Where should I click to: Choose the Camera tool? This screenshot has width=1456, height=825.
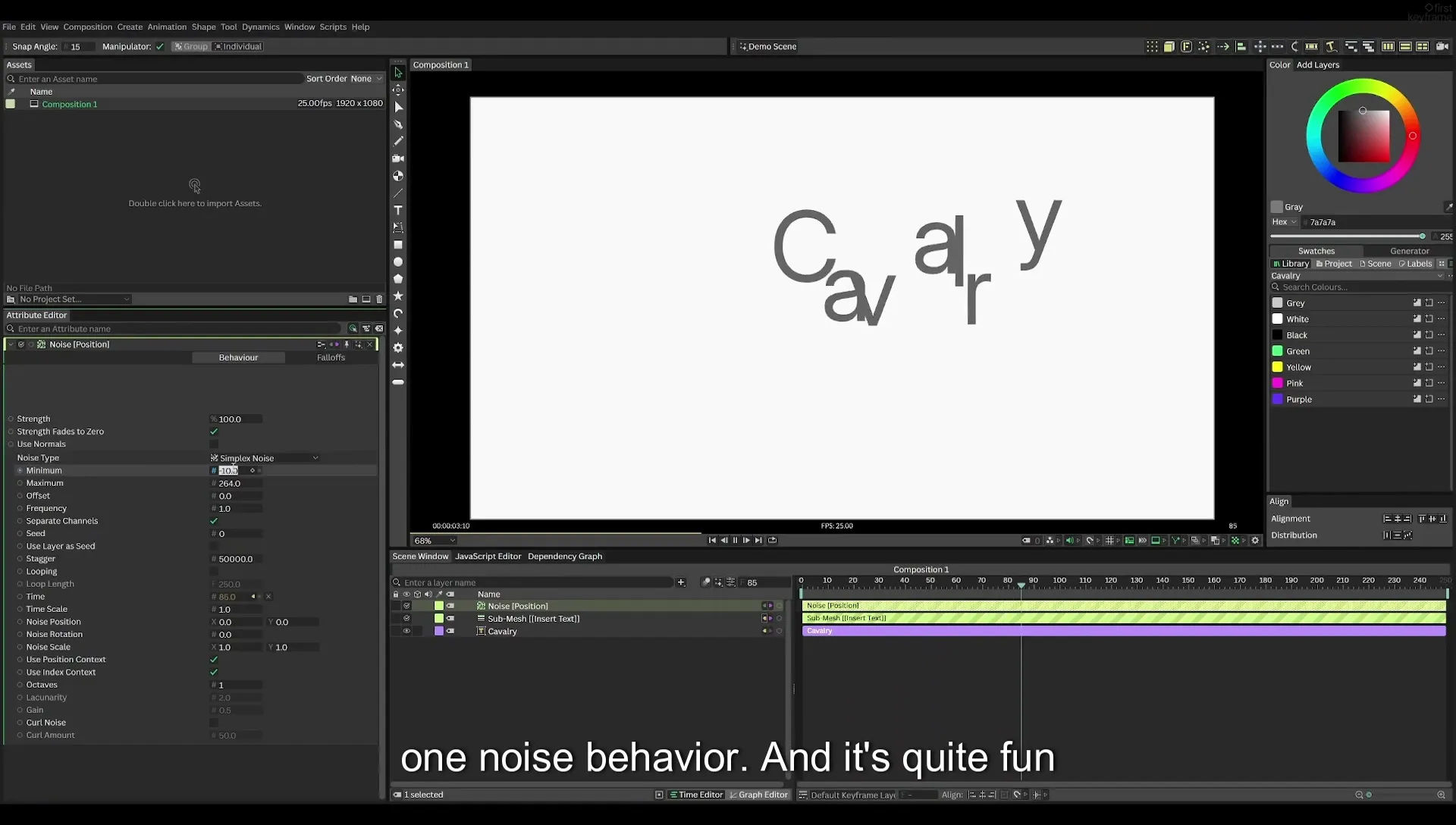398,158
